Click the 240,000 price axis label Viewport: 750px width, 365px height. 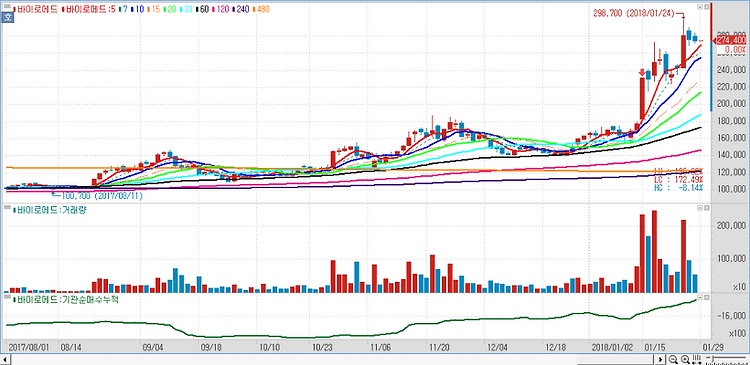tap(730, 70)
